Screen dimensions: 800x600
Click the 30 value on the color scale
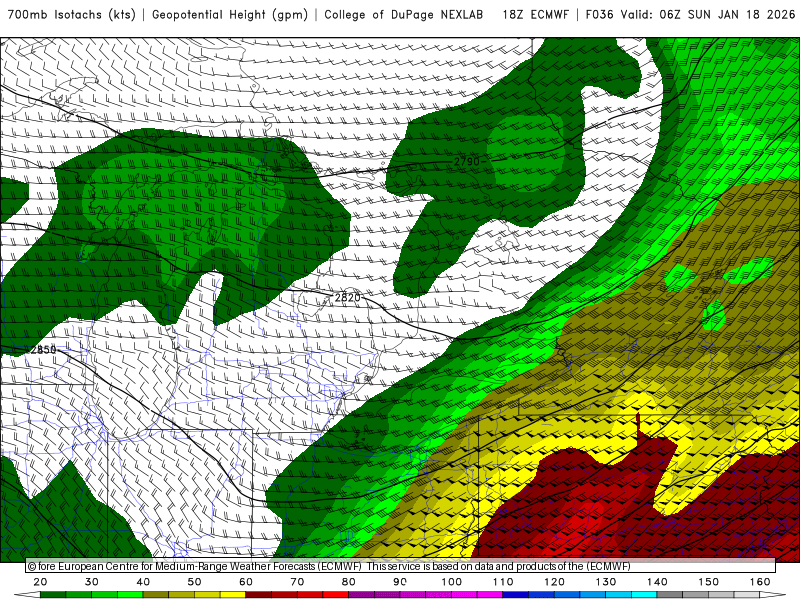tap(92, 582)
